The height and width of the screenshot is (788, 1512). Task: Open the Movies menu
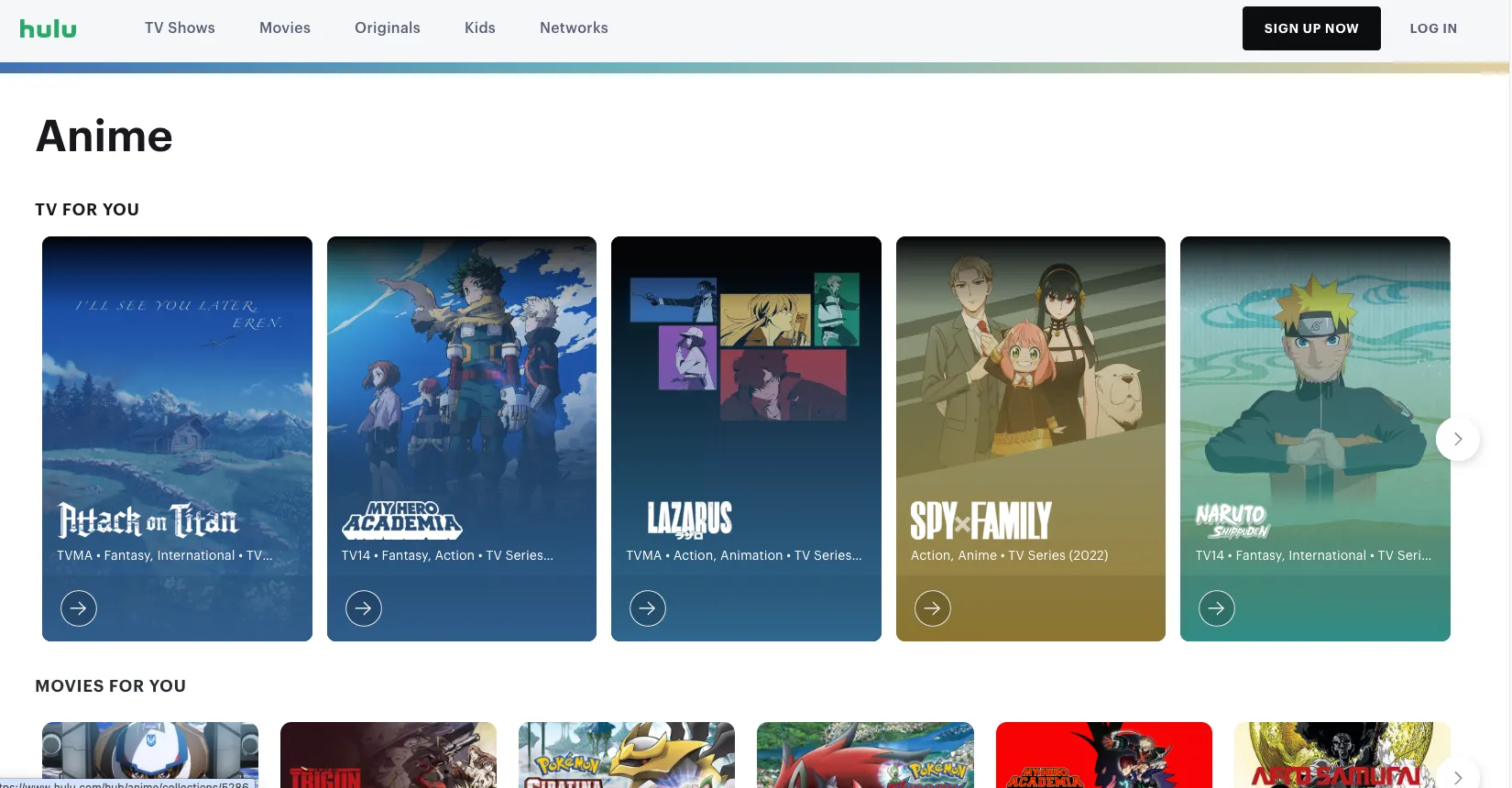coord(285,27)
